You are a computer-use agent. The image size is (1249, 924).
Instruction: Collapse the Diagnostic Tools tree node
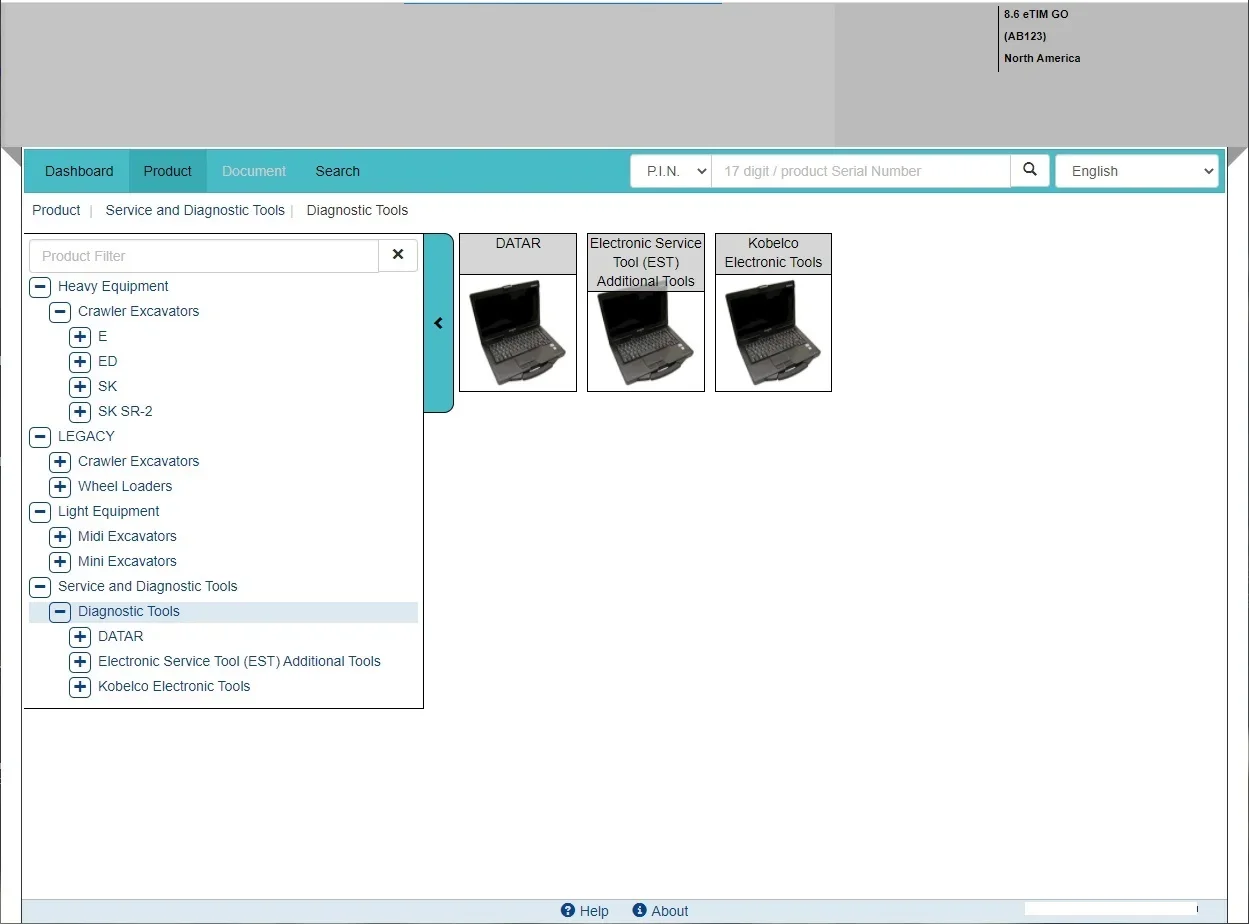[x=60, y=611]
